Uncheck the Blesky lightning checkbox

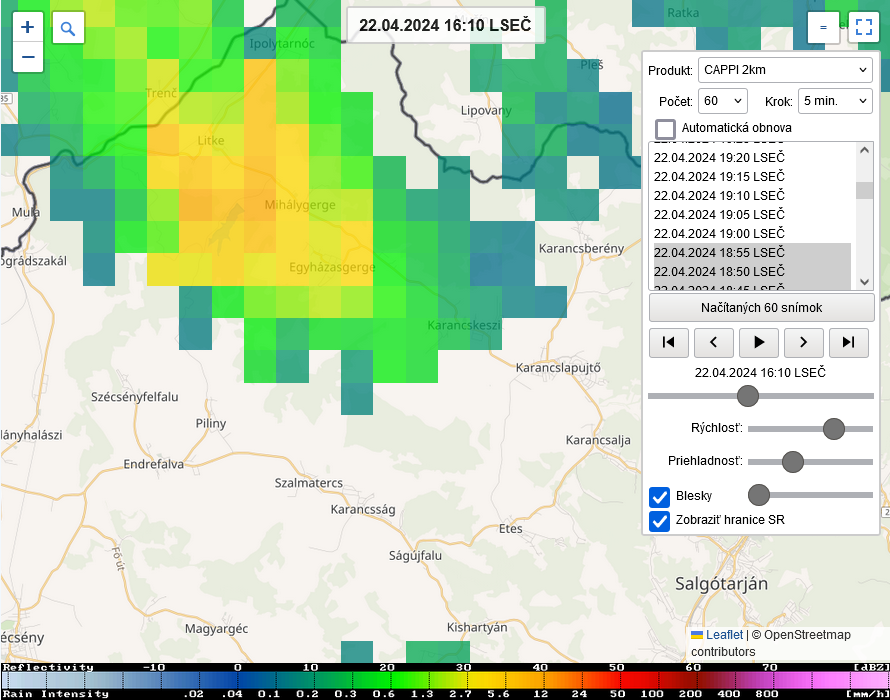[x=660, y=496]
